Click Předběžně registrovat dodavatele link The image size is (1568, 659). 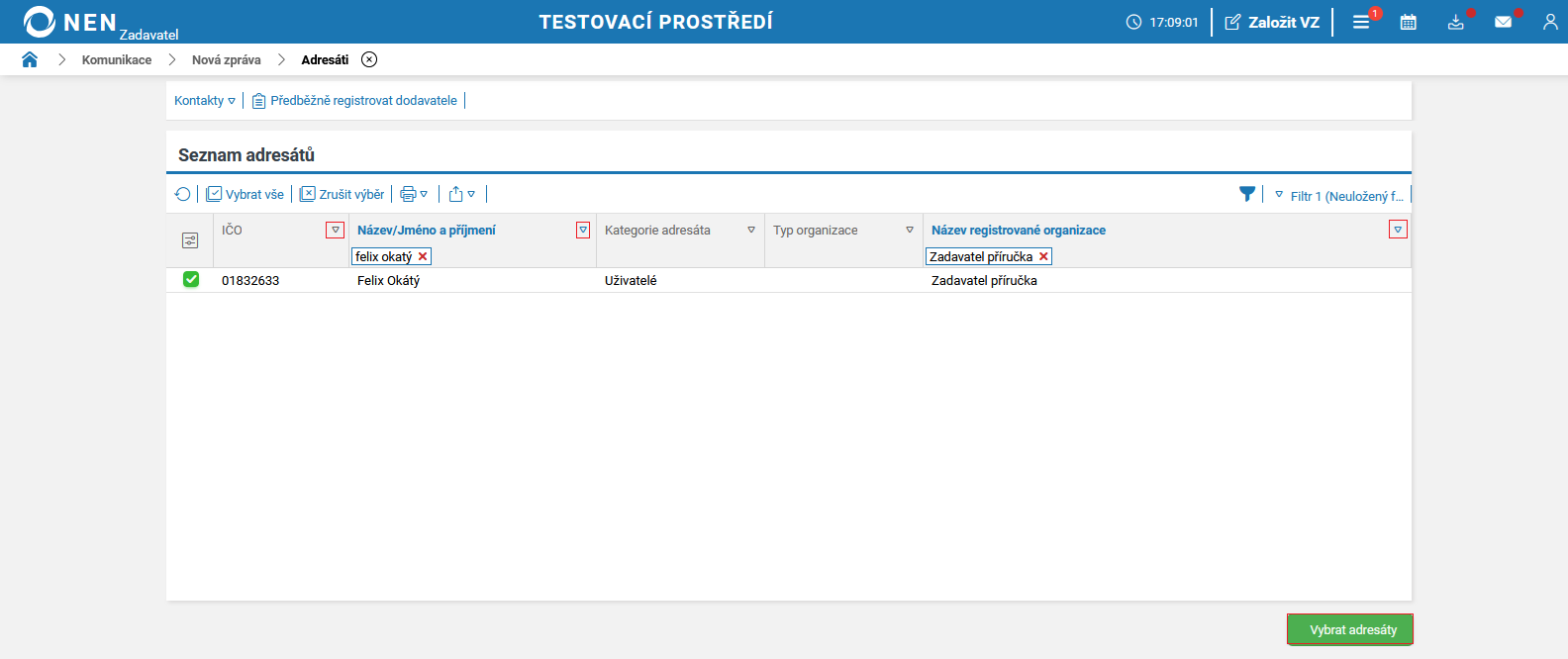tap(362, 100)
